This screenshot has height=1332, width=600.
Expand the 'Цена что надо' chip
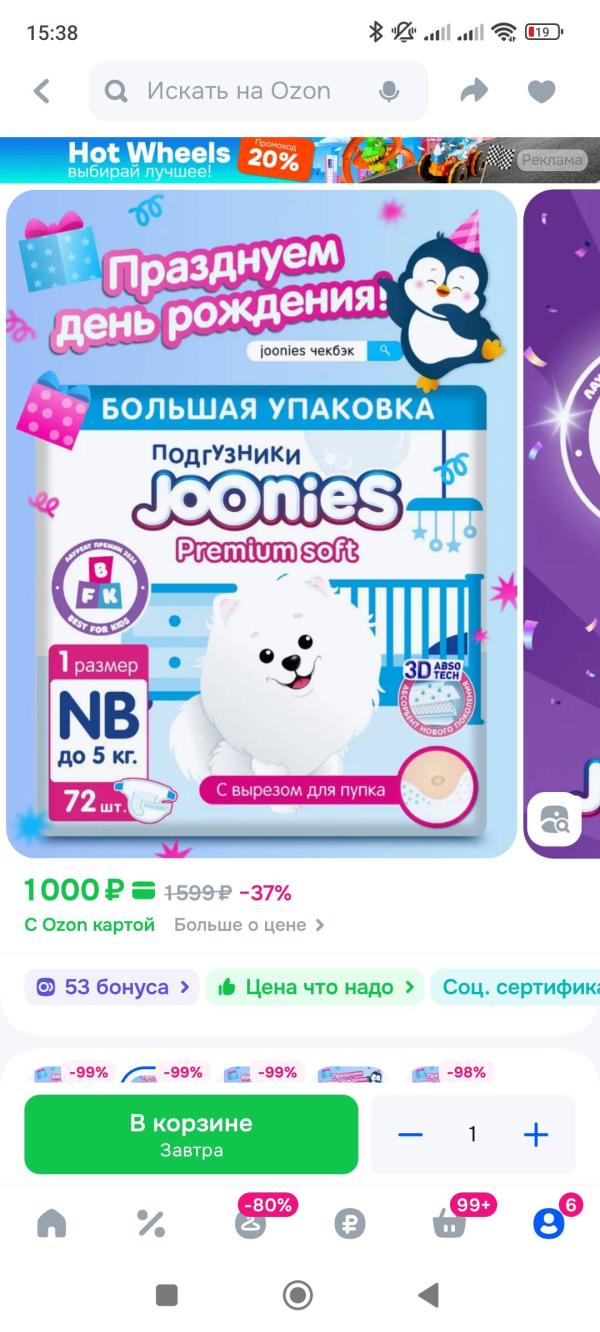315,987
